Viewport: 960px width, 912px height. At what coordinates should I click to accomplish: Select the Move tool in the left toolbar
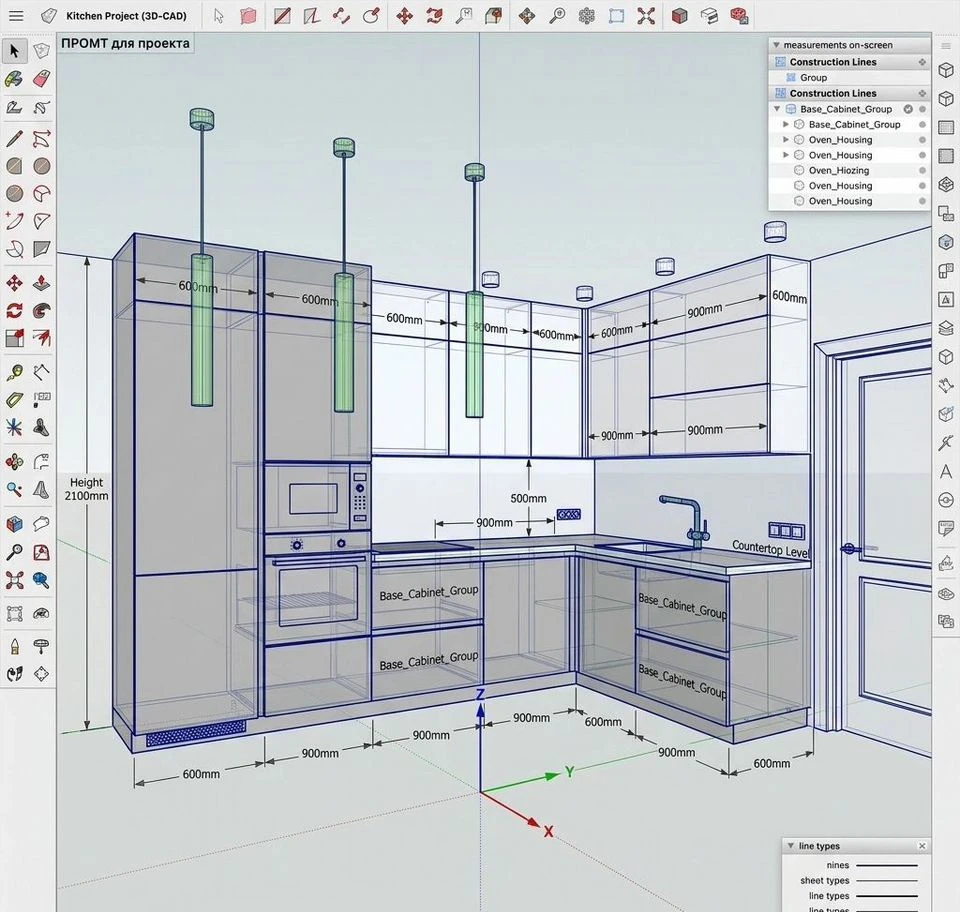(14, 283)
